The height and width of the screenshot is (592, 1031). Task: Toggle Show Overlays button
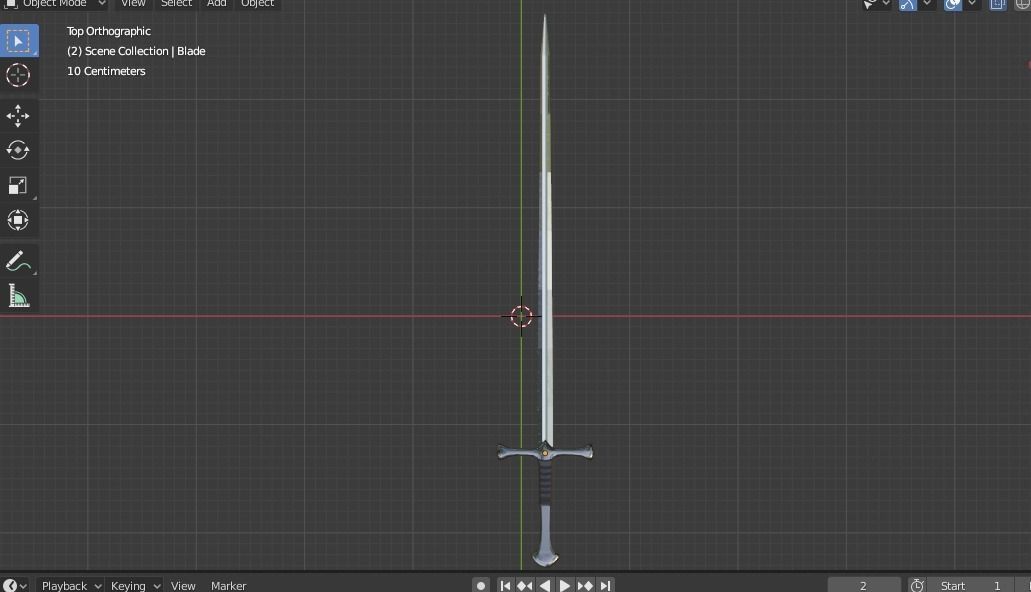953,5
